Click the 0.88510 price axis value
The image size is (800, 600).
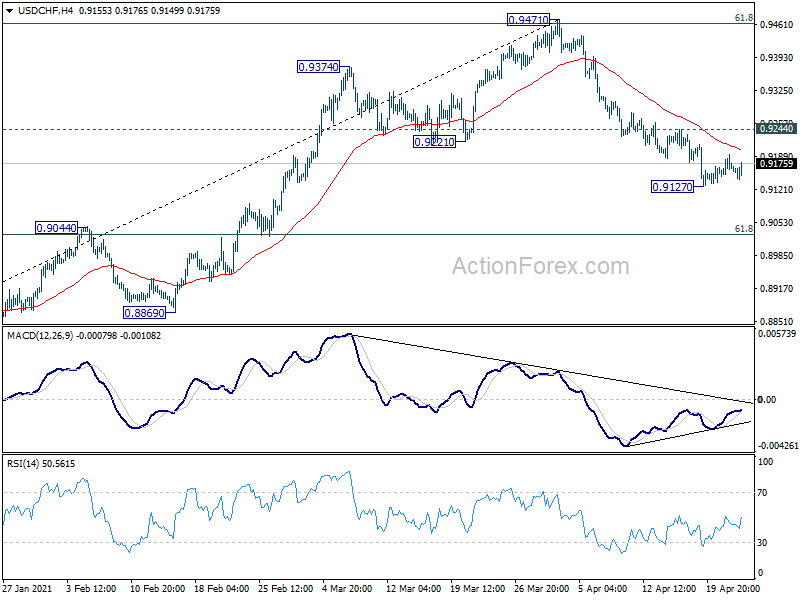777,321
